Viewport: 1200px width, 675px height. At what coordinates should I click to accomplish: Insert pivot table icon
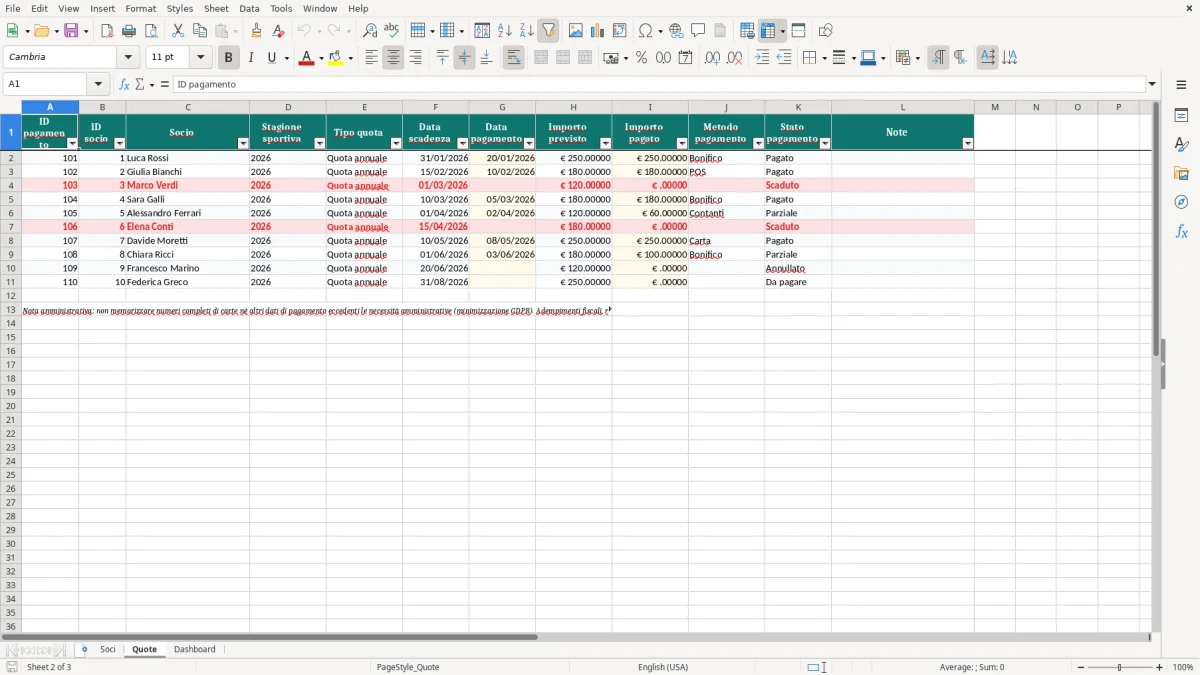point(620,31)
